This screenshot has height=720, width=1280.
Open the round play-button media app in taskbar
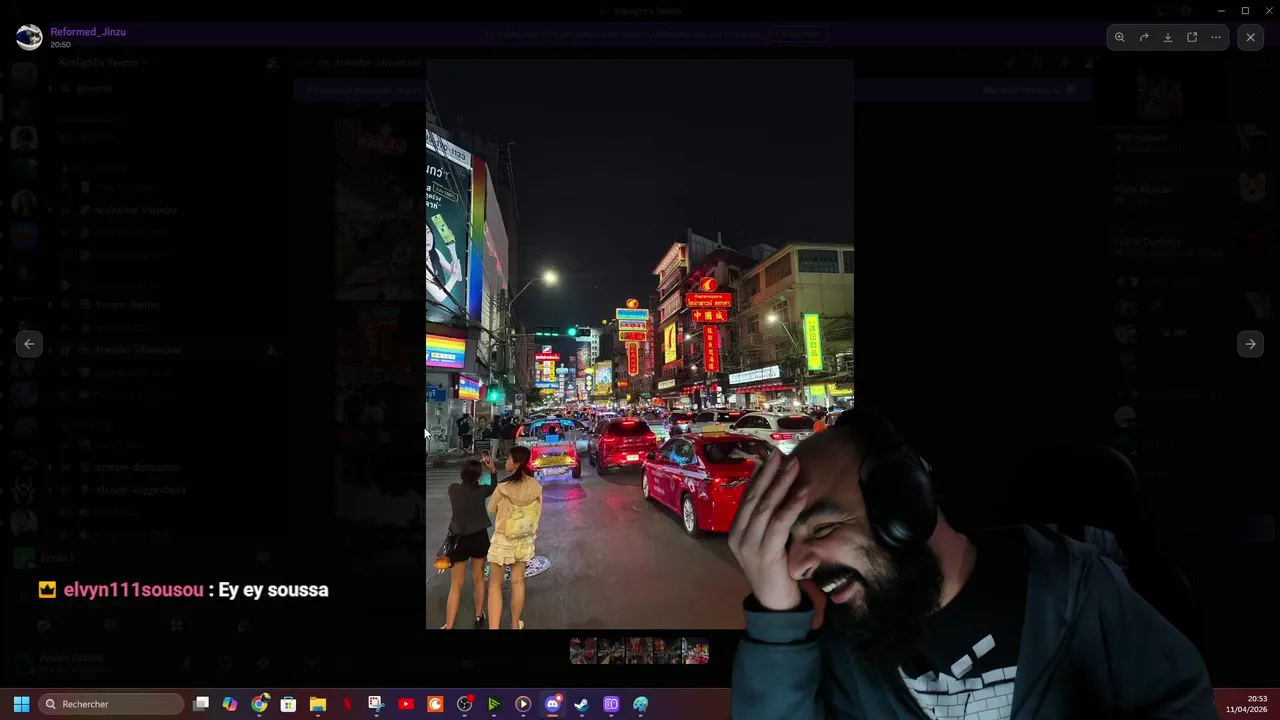click(x=523, y=704)
